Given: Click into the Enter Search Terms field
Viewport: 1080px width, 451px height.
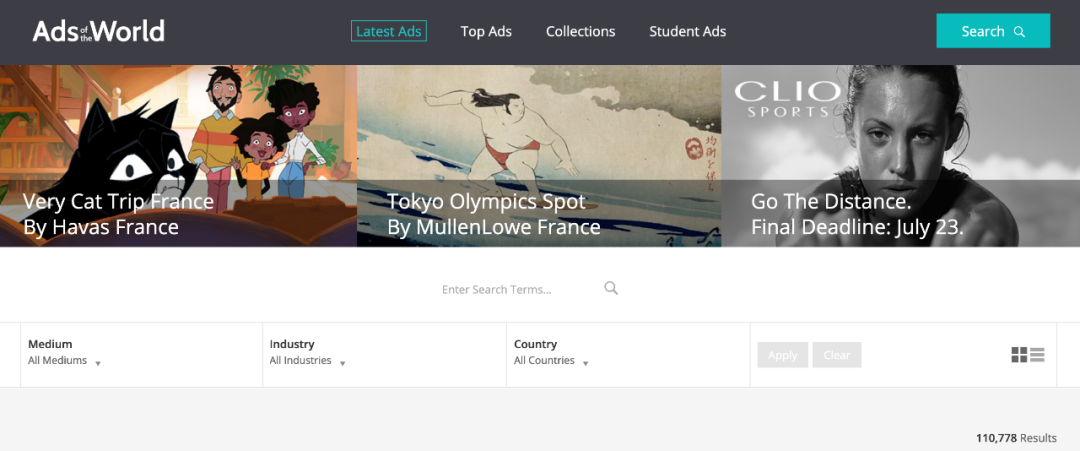Looking at the screenshot, I should pyautogui.click(x=510, y=289).
